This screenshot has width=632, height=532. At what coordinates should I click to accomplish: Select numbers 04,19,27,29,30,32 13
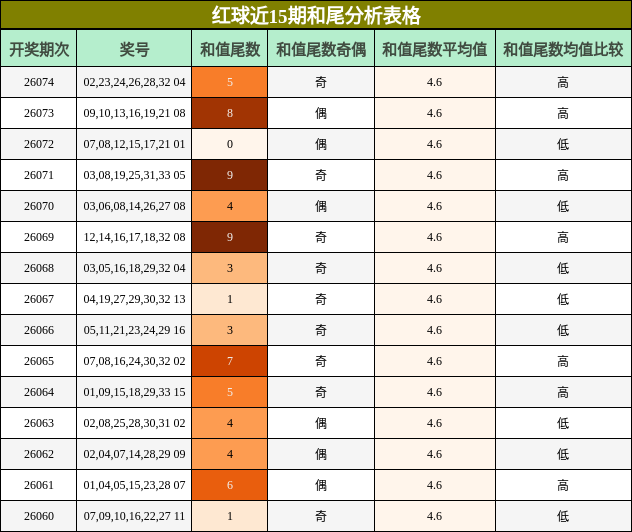point(134,299)
